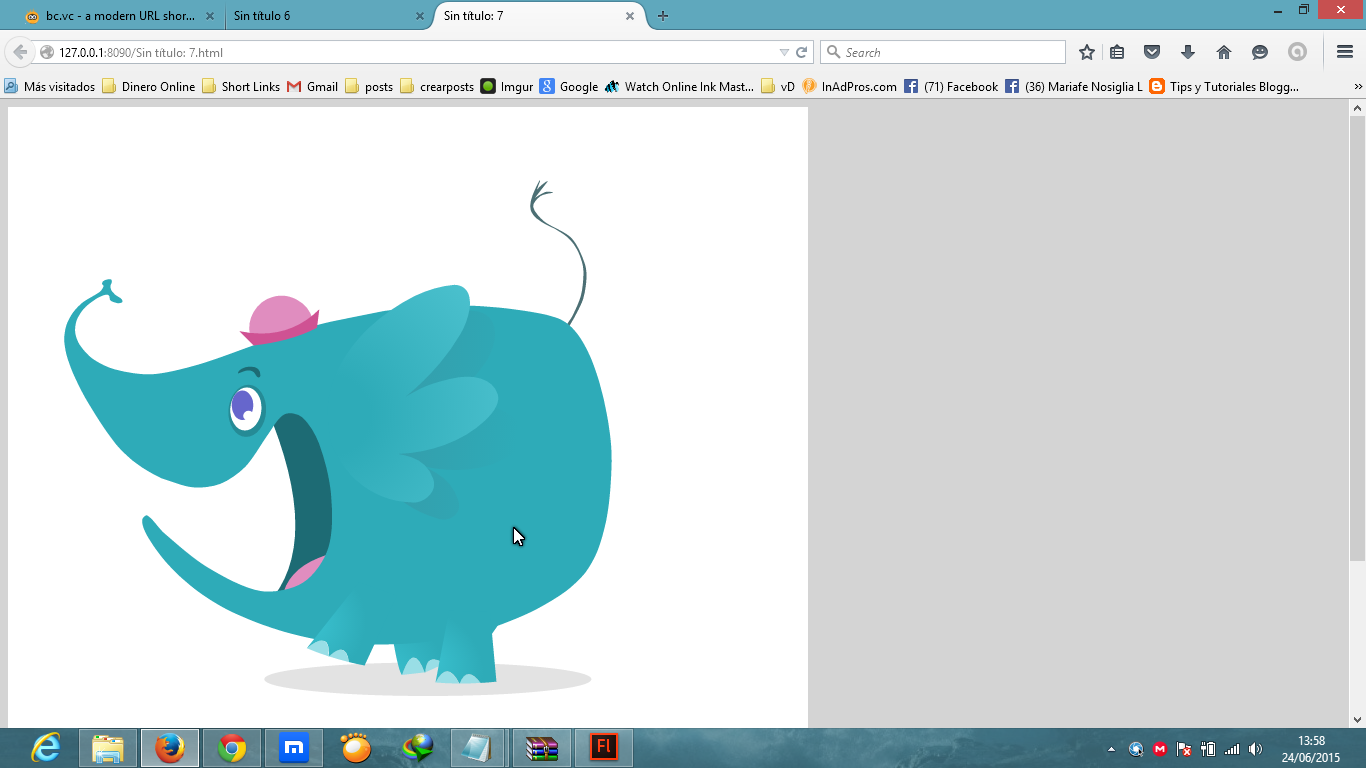Expand the 'posts' bookmarks folder
The height and width of the screenshot is (768, 1366).
coord(369,87)
